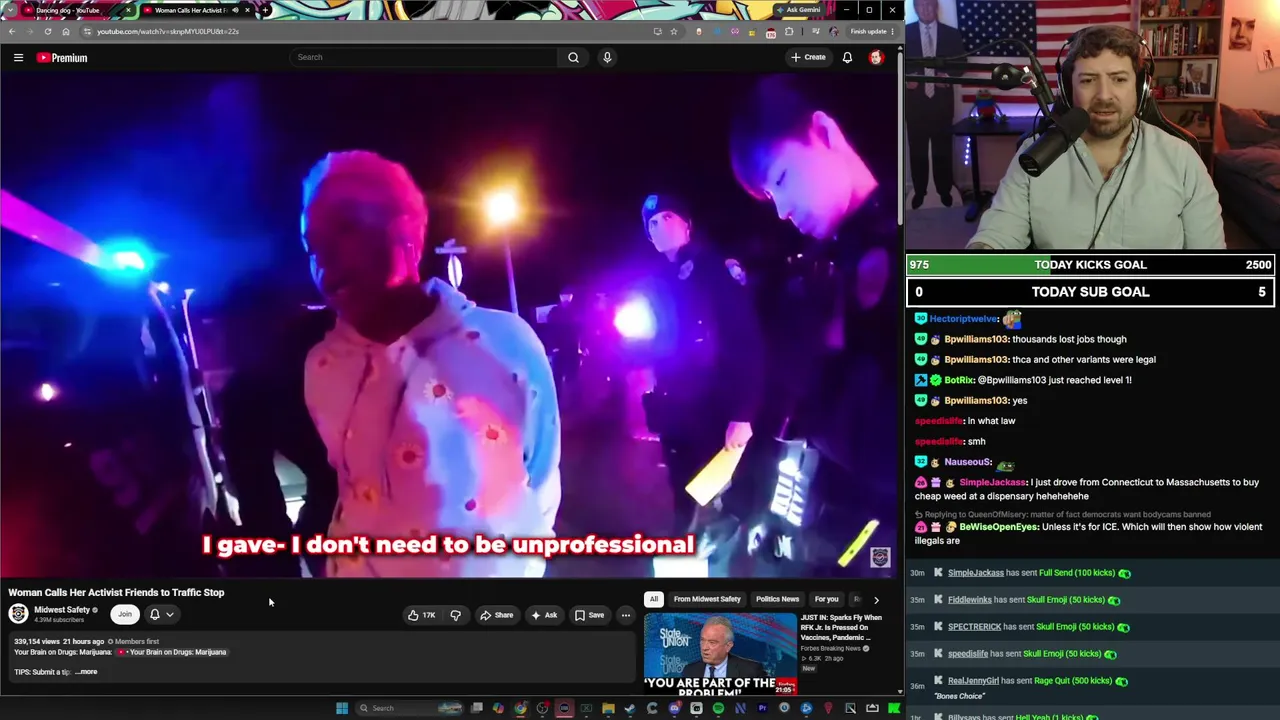
Task: Open more actions three-dot menu
Action: tap(625, 615)
